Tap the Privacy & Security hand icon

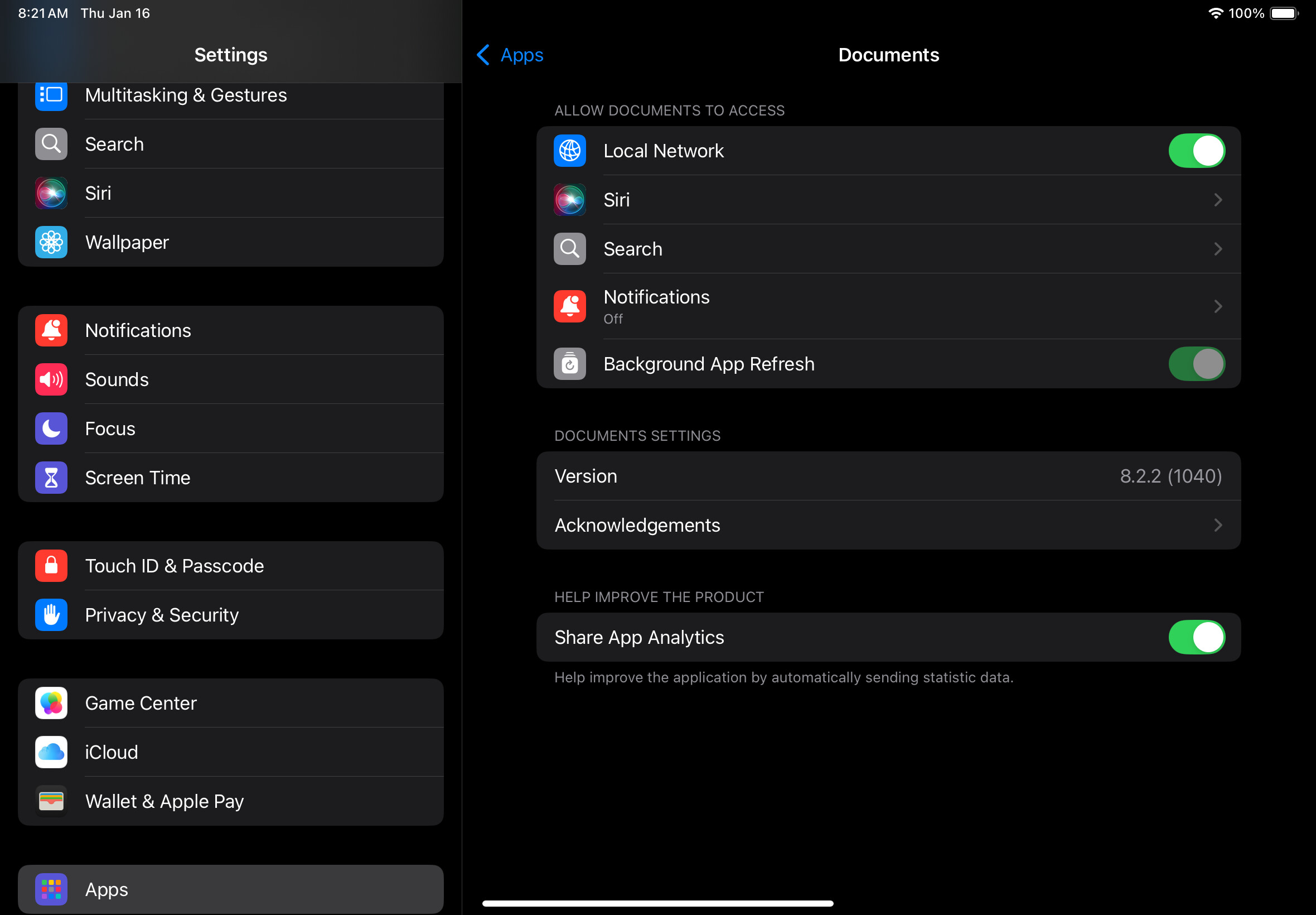click(51, 615)
